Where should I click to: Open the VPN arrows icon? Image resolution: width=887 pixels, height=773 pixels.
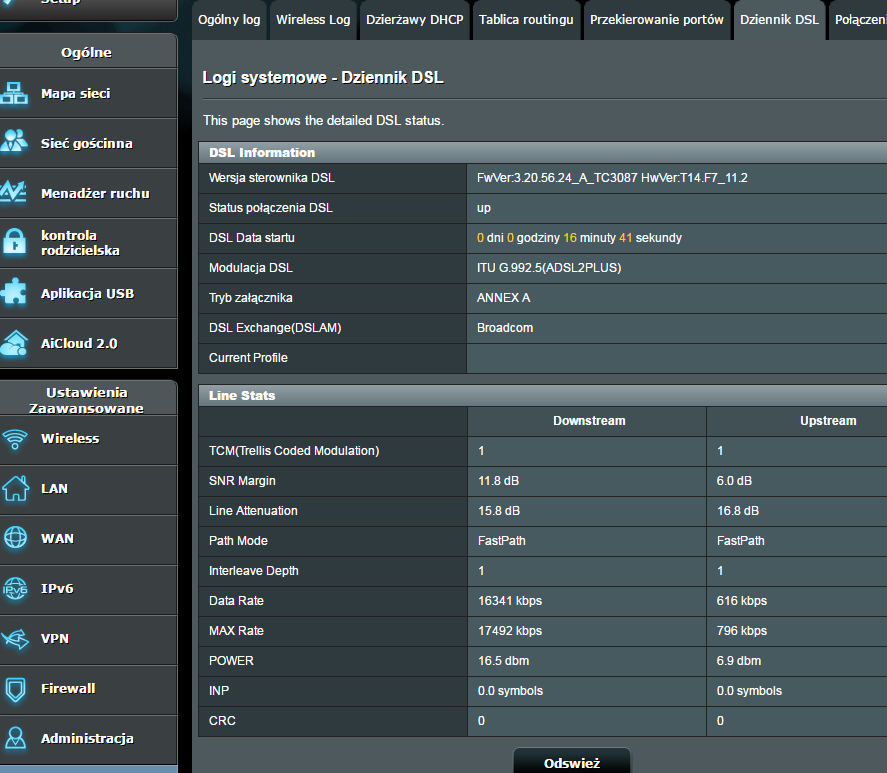15,639
